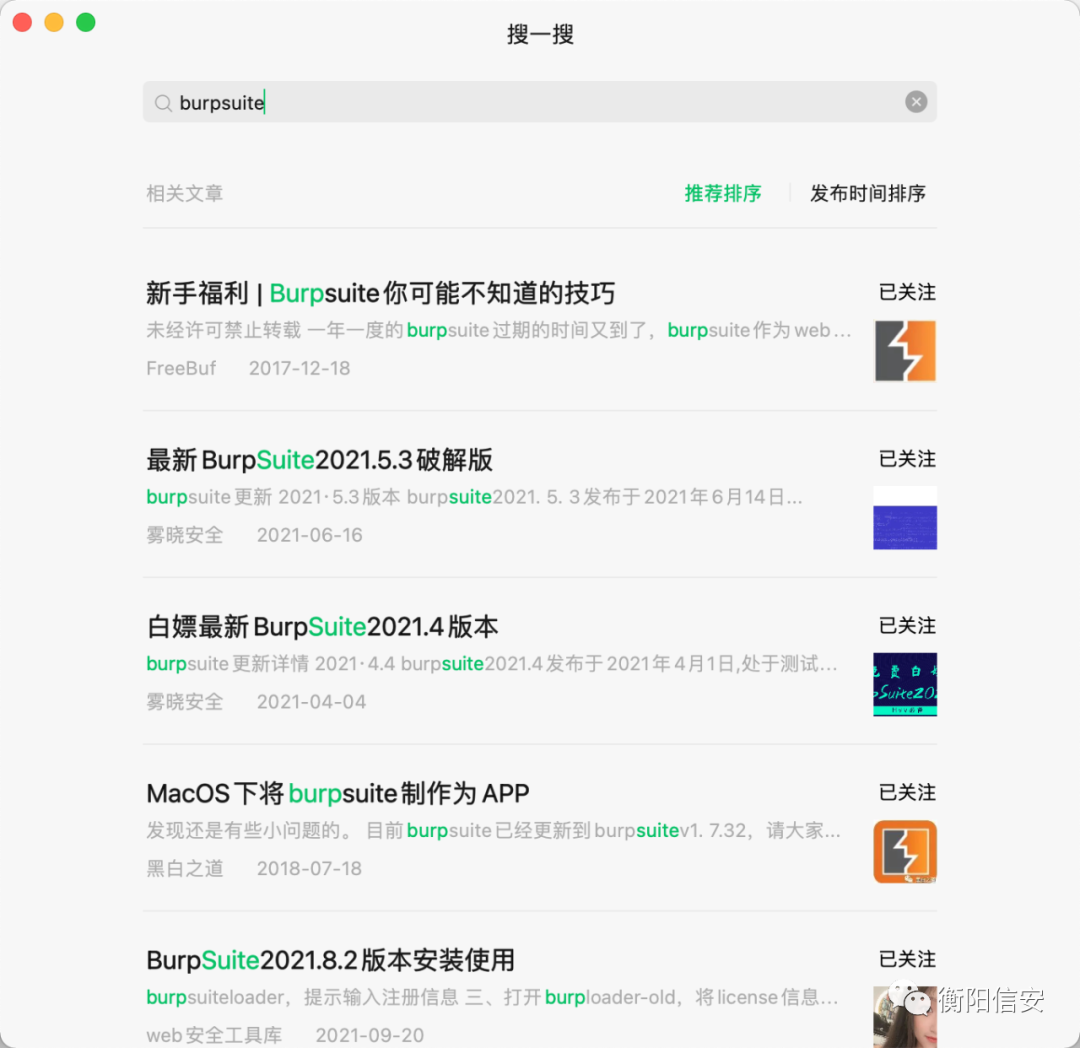Click the date 2017-12-18
Image resolution: width=1080 pixels, height=1048 pixels.
point(300,368)
